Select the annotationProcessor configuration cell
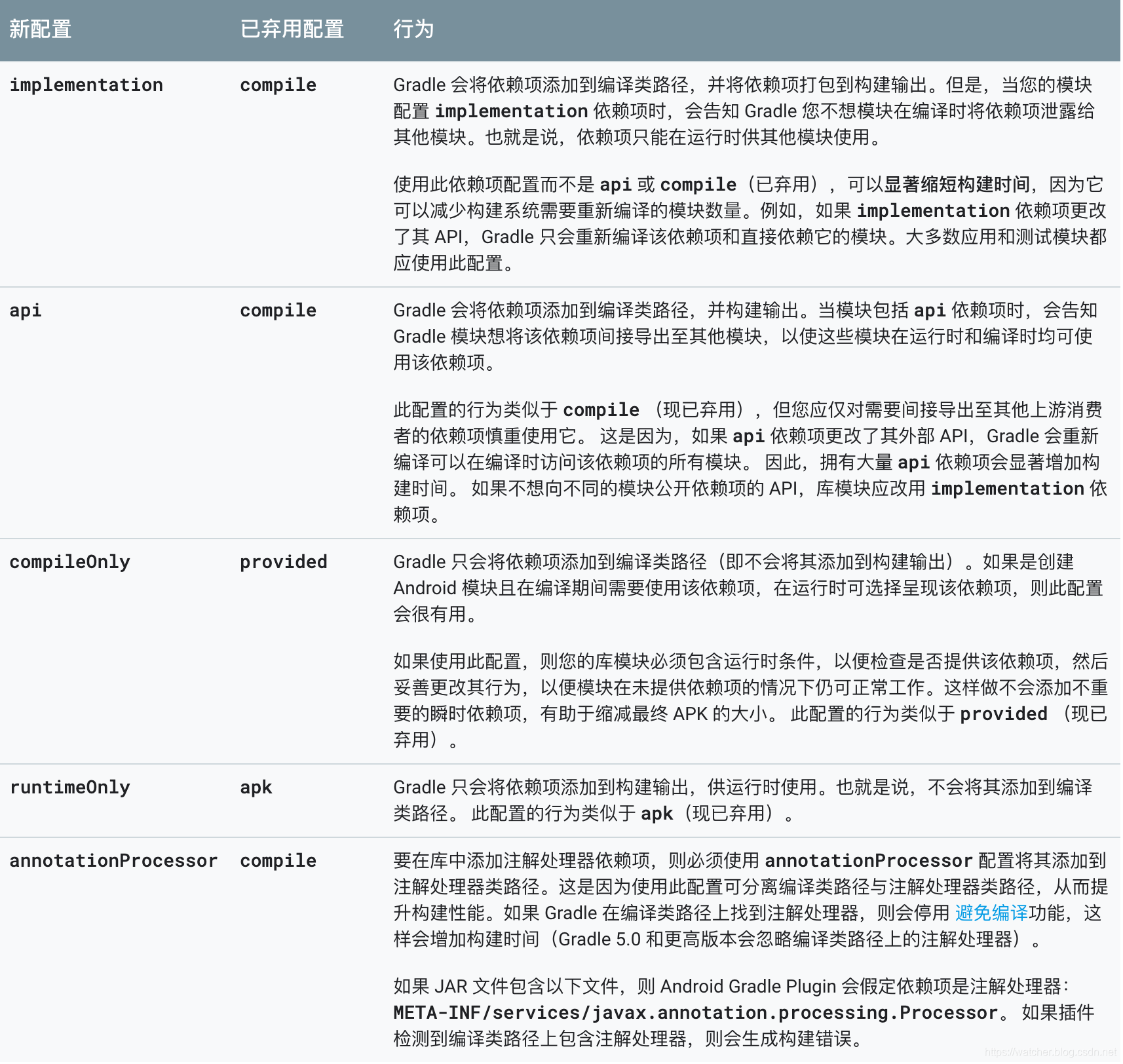1123x1064 pixels. tap(113, 861)
